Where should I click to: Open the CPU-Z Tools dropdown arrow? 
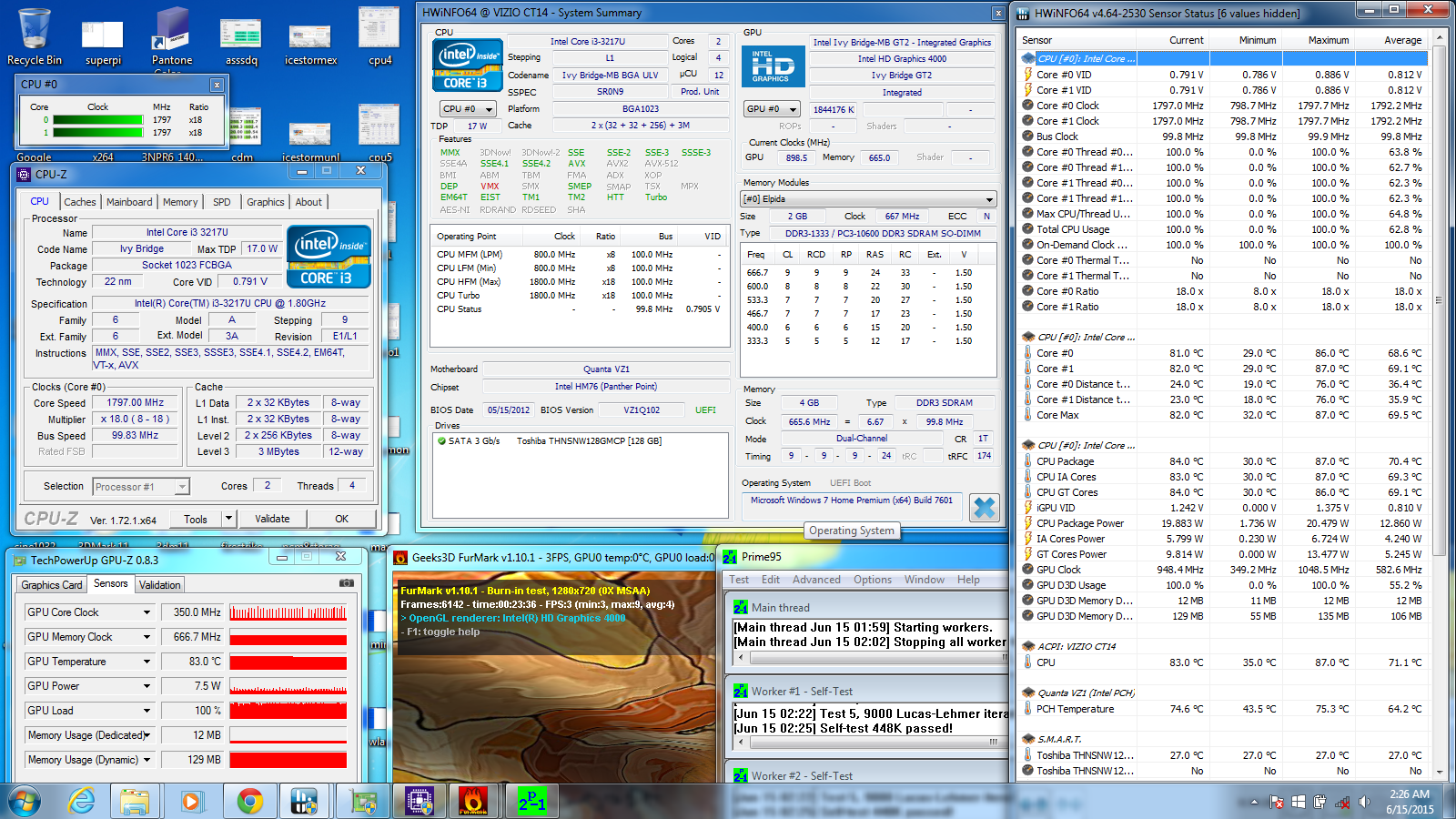[228, 519]
